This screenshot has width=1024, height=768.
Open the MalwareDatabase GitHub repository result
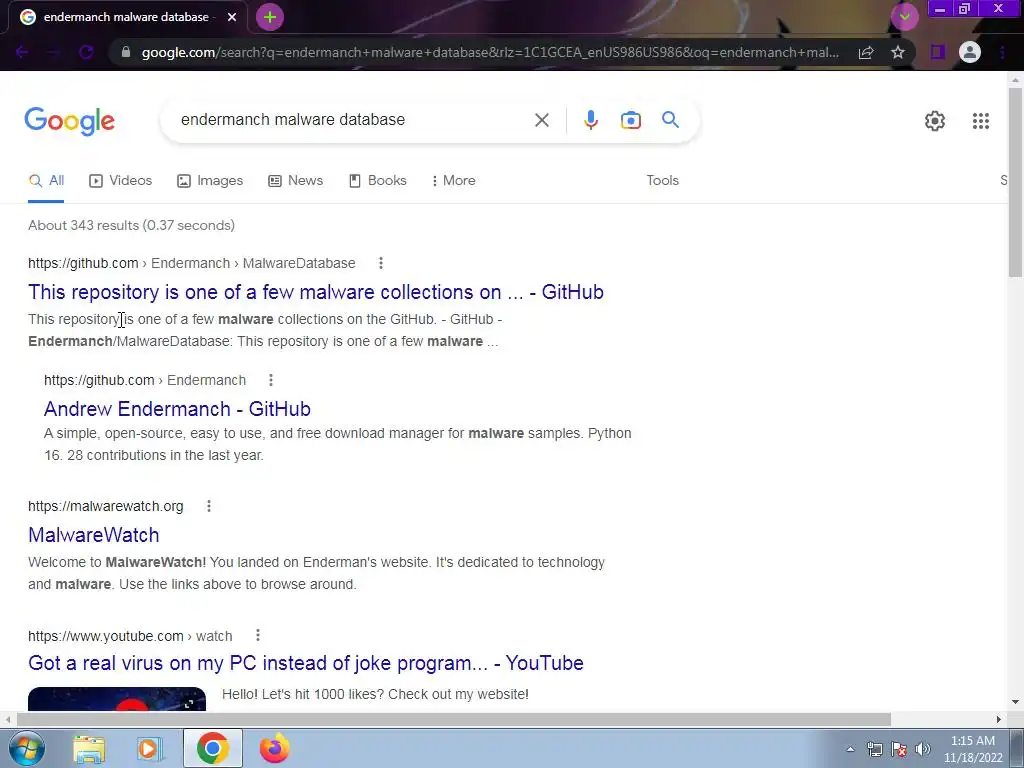(x=315, y=292)
